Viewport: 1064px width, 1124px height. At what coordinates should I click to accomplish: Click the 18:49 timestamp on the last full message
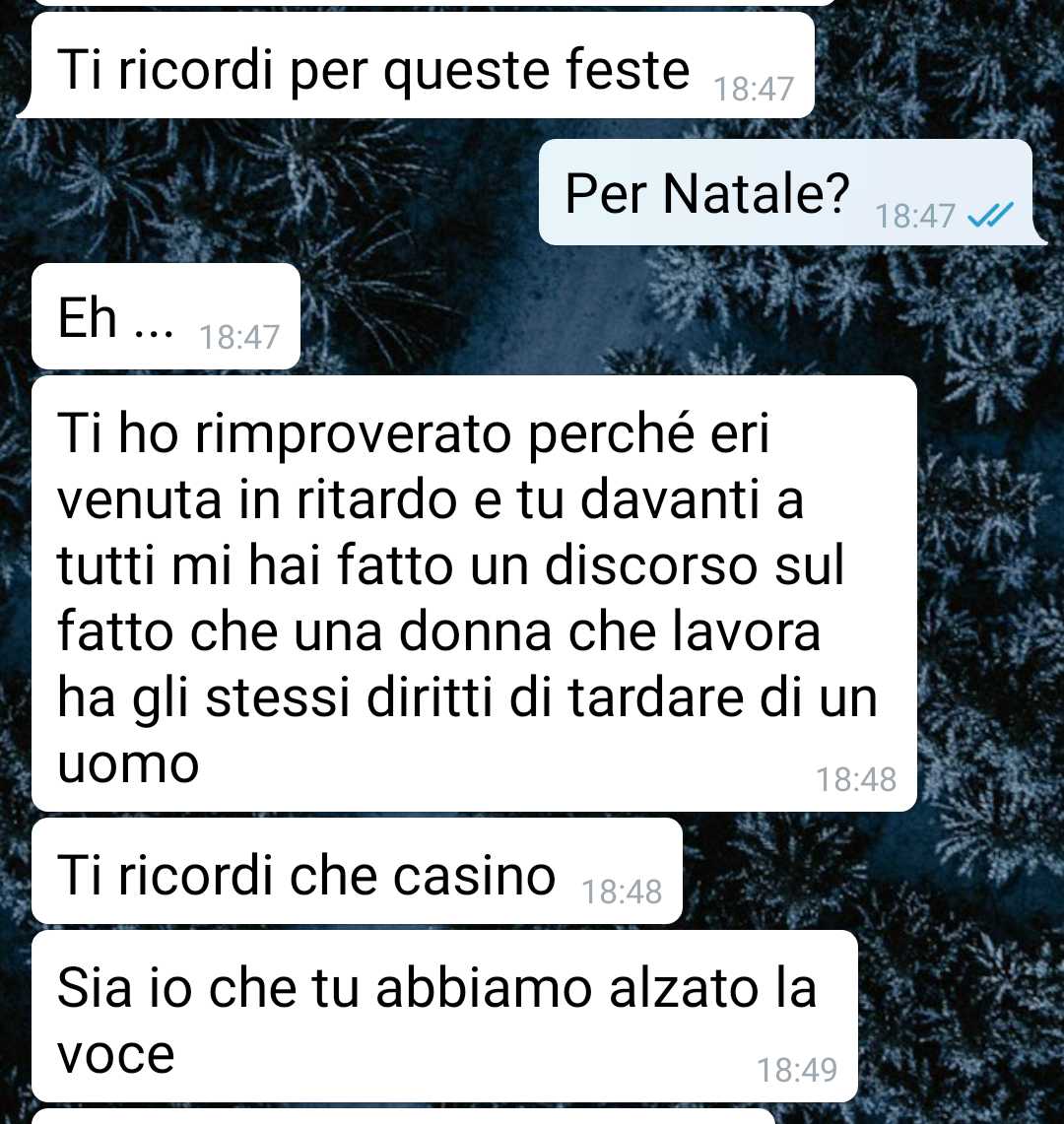[x=797, y=1070]
